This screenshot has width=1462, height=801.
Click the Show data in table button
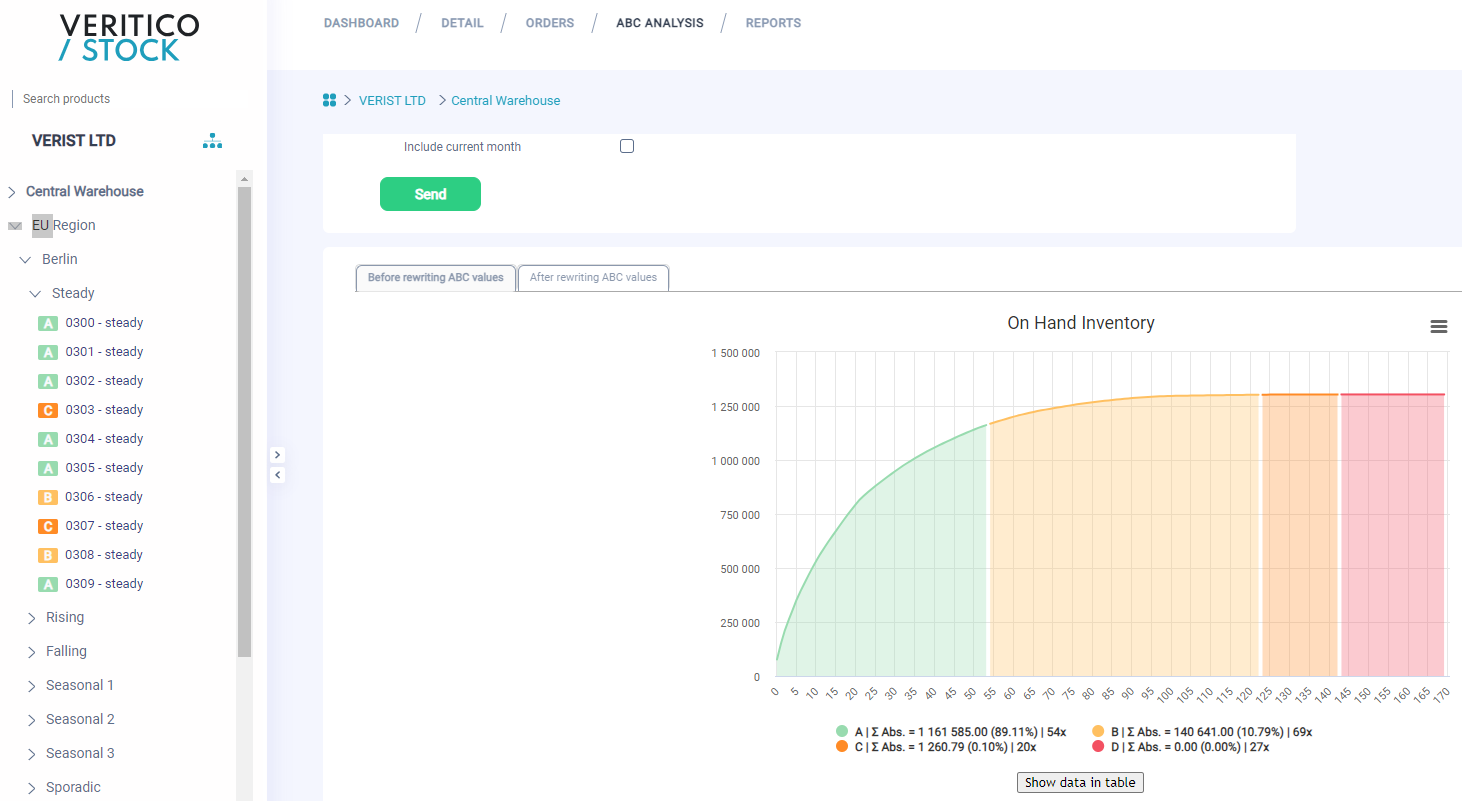click(1079, 782)
